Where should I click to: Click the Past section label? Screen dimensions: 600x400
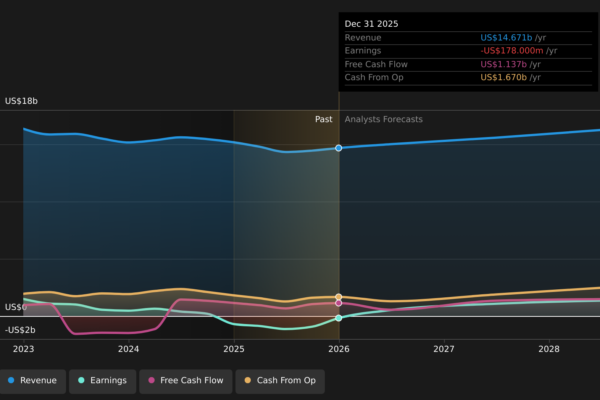(323, 119)
